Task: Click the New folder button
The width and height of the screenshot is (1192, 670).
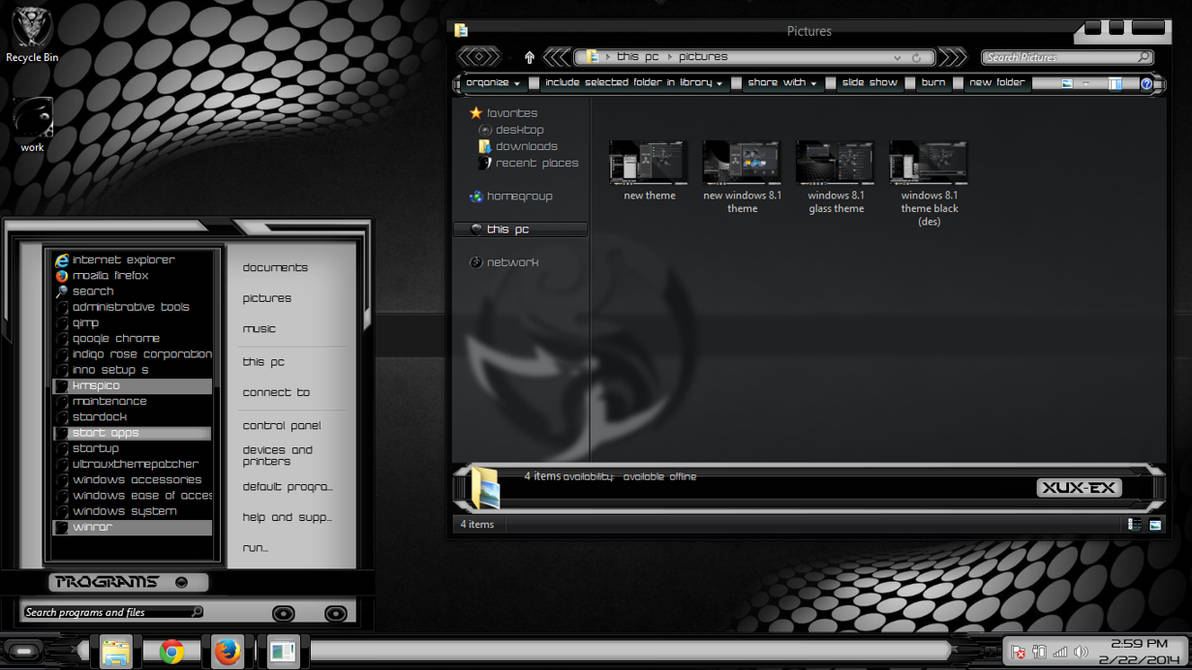Action: coord(996,83)
